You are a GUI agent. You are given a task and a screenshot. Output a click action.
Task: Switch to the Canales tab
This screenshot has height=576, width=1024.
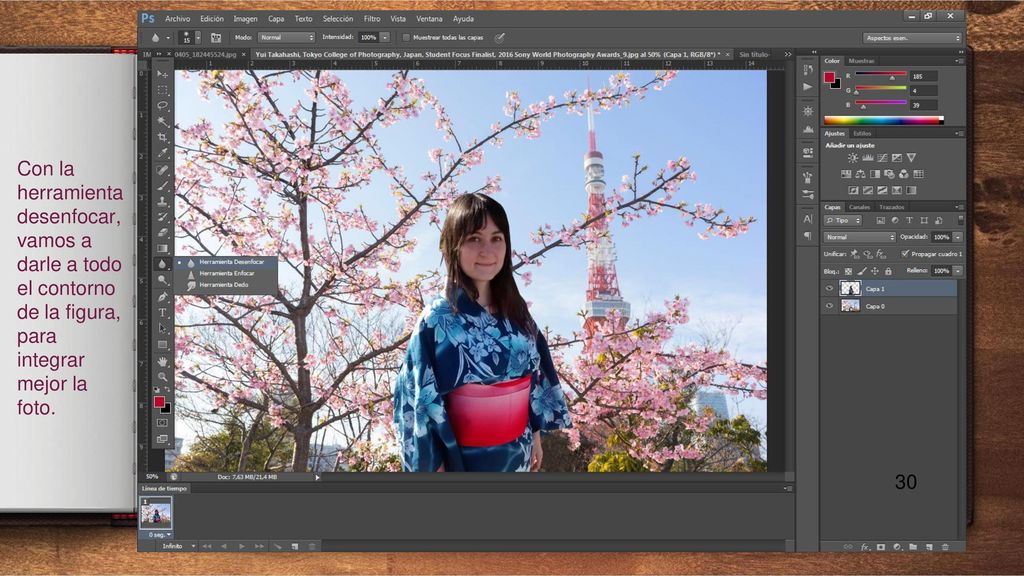[x=859, y=207]
